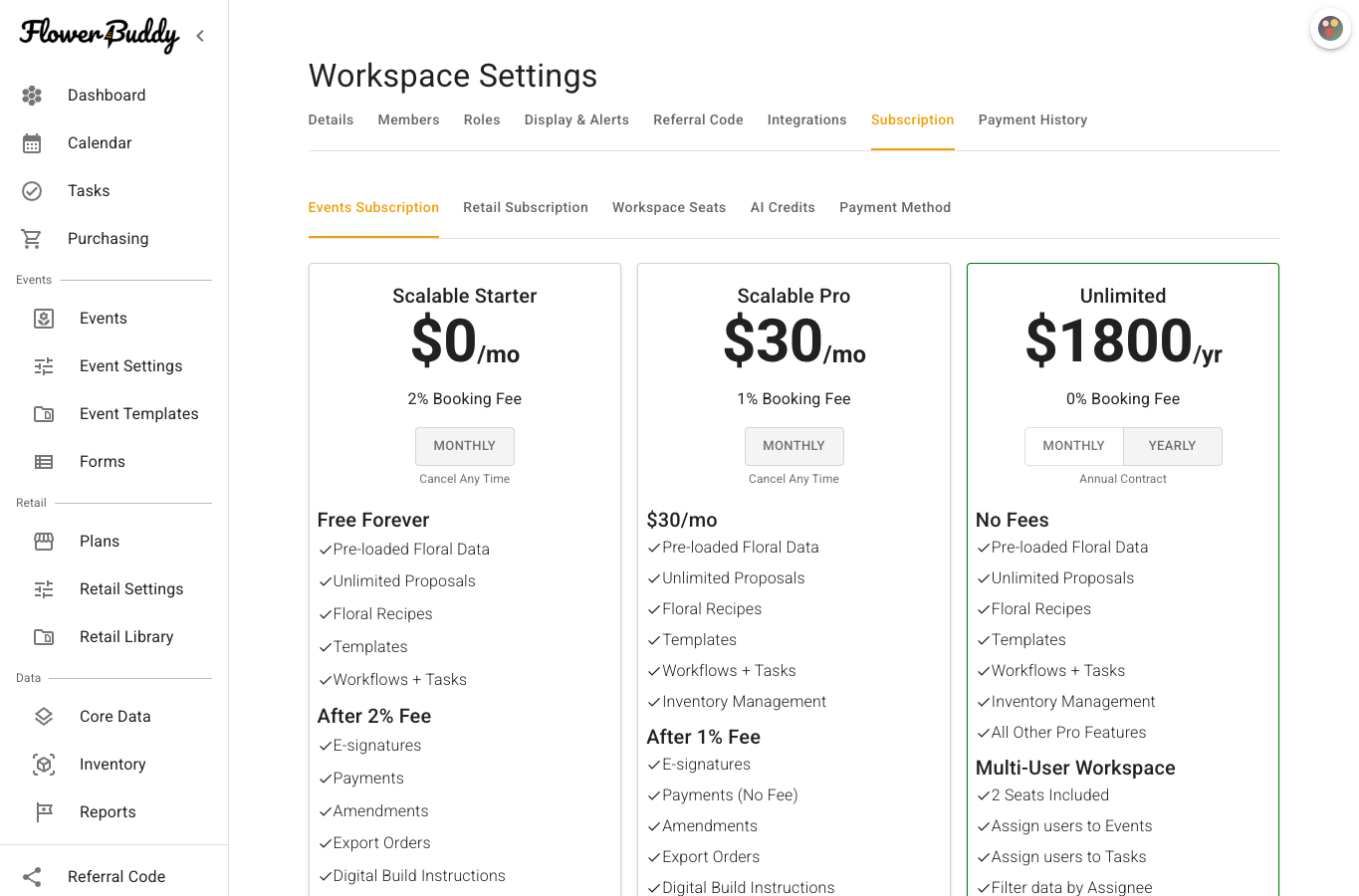Open Dashboard from the sidebar
This screenshot has width=1359, height=896.
(107, 96)
